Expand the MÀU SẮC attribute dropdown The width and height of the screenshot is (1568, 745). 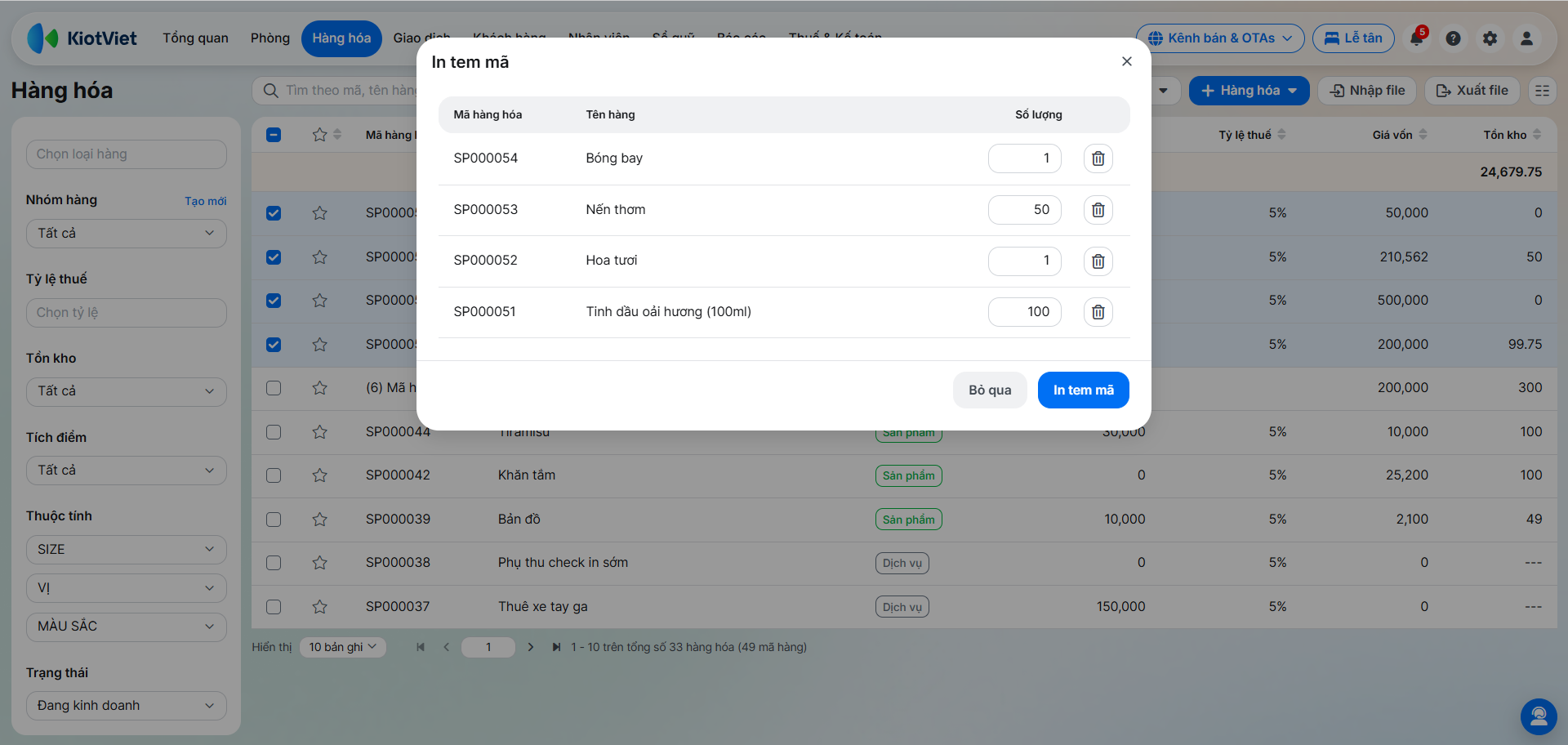click(127, 627)
